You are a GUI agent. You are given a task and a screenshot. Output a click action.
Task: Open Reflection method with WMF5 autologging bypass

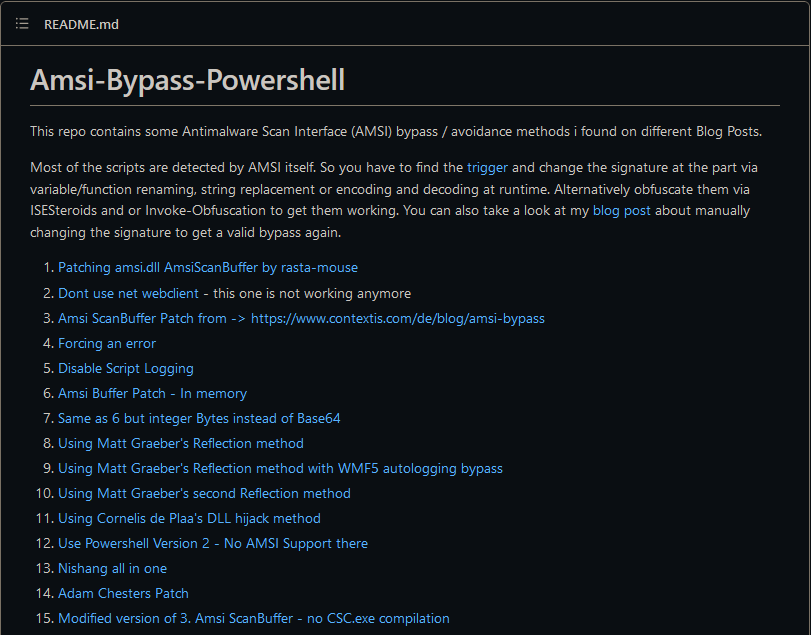(280, 468)
